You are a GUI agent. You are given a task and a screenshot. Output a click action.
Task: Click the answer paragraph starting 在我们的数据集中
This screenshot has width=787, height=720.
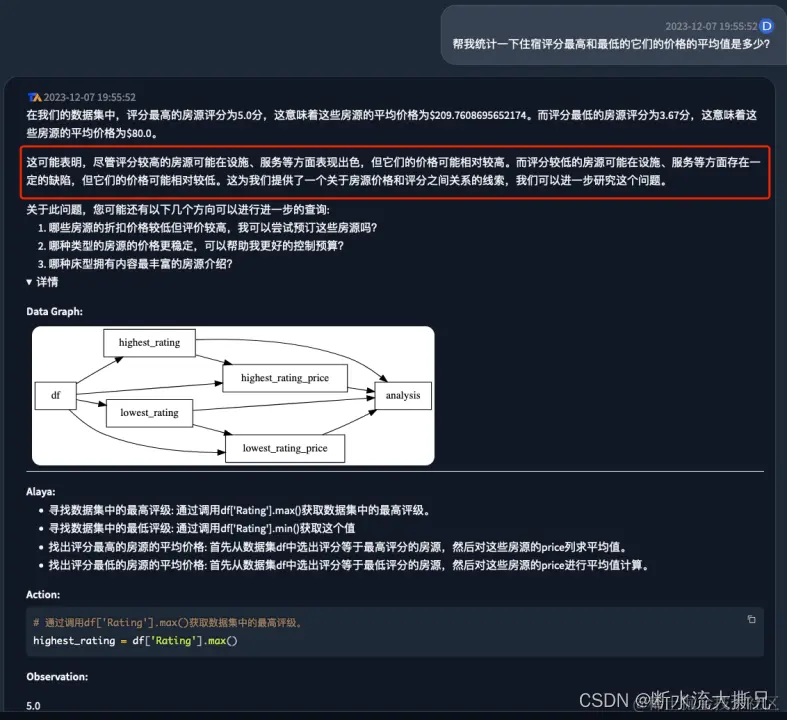point(391,124)
